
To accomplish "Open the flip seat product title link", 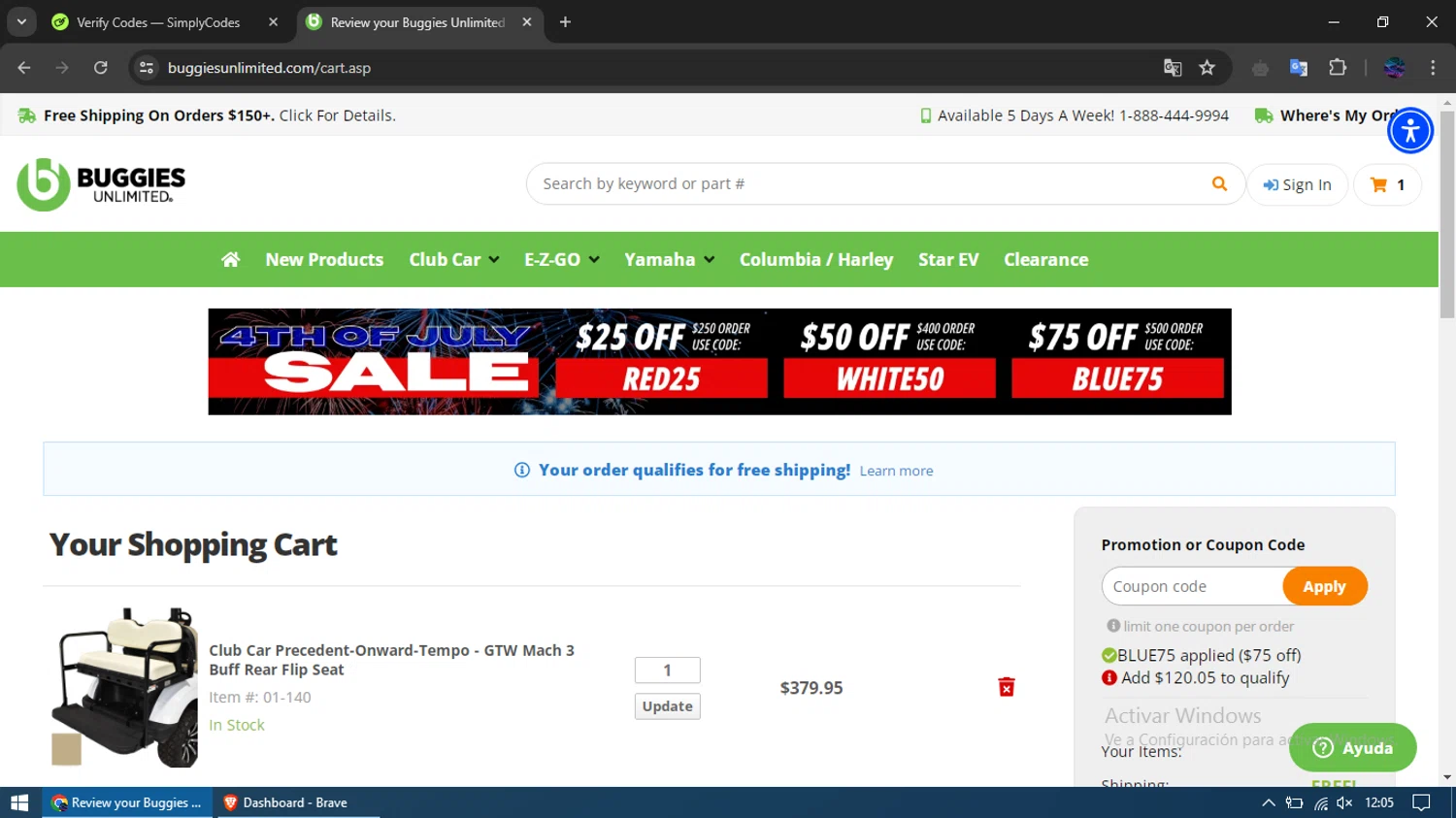I will click(391, 660).
